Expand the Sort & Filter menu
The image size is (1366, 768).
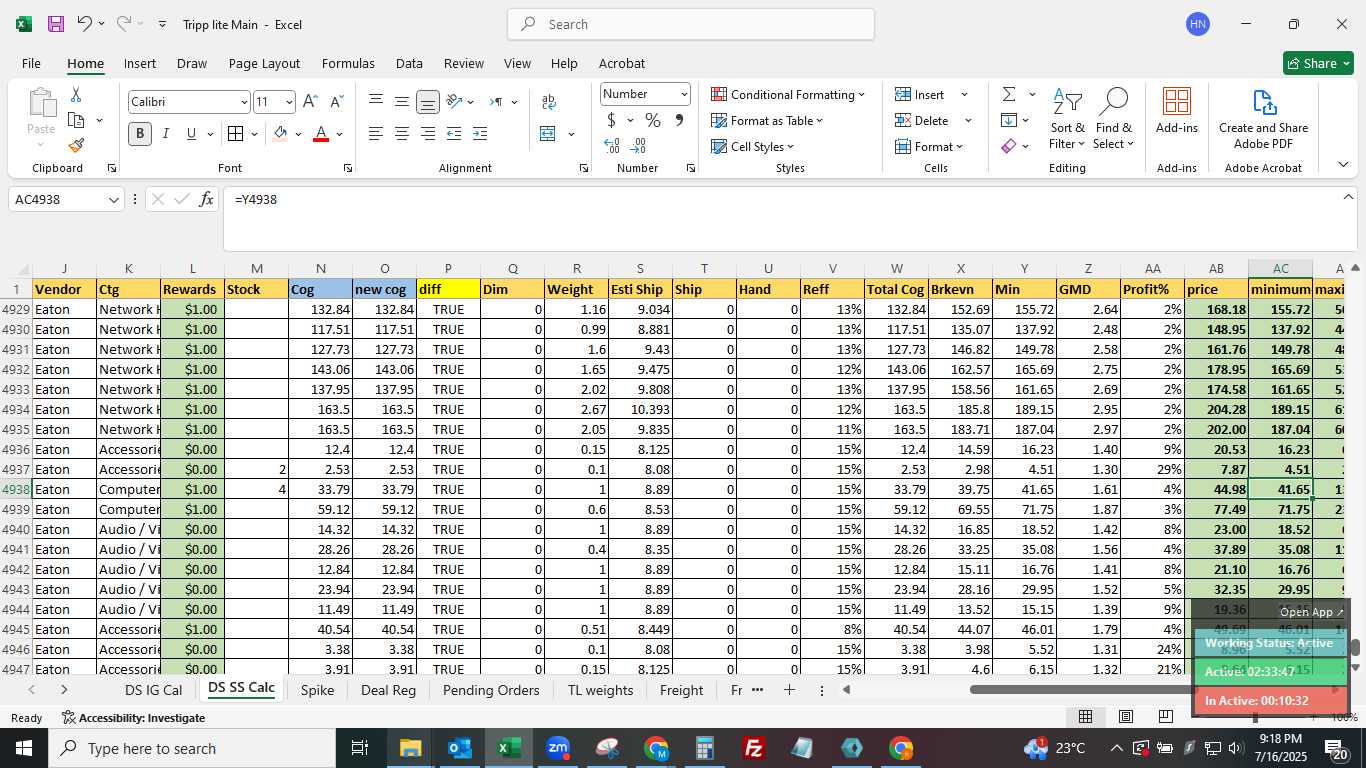click(x=1068, y=119)
